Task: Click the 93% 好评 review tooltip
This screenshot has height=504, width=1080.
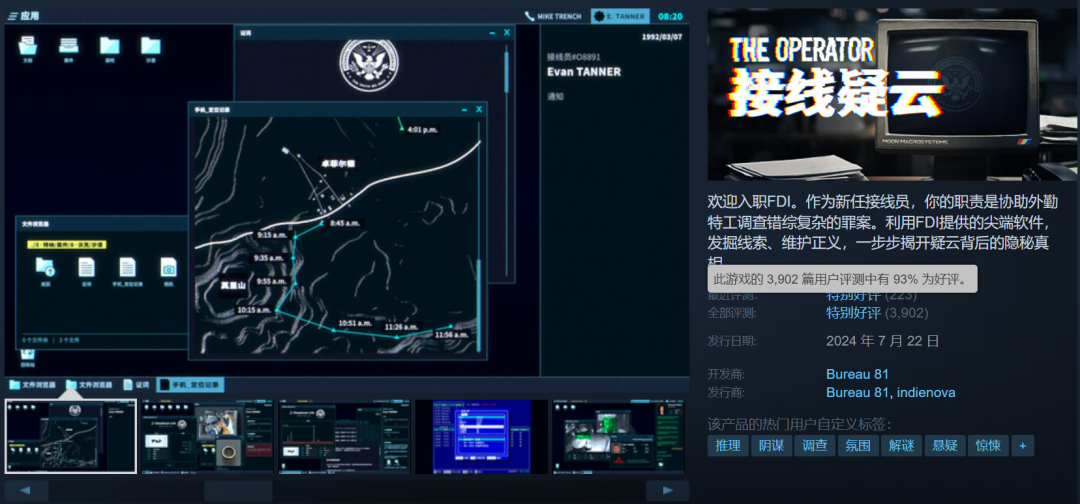Action: pyautogui.click(x=842, y=279)
